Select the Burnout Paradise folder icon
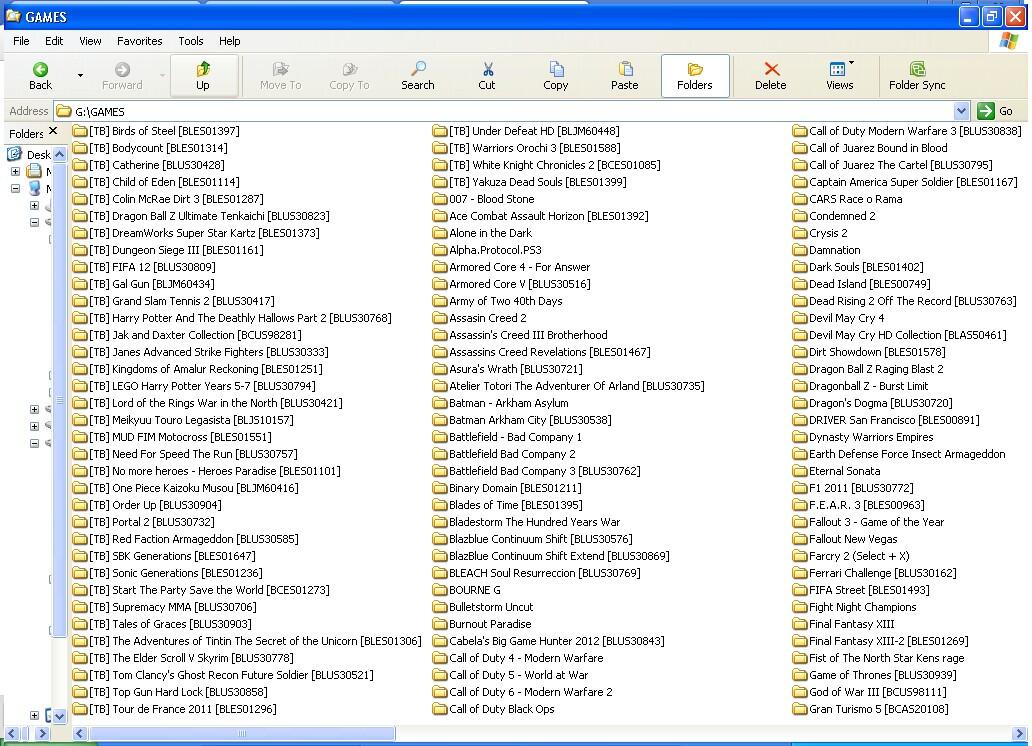 [440, 624]
